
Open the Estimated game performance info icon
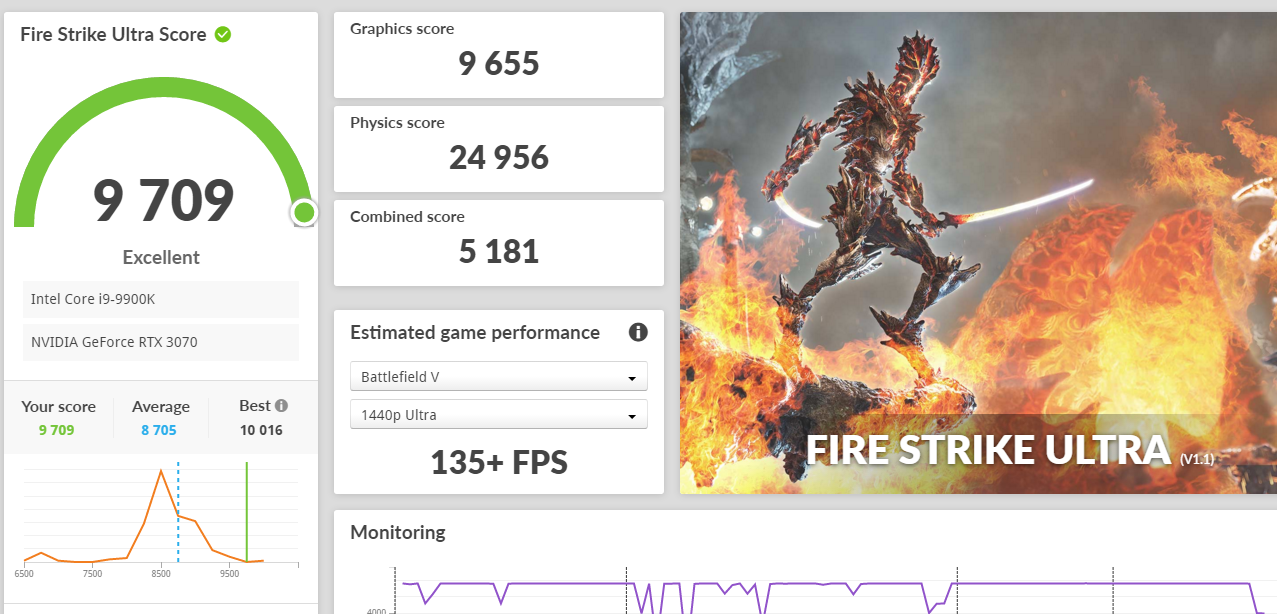638,333
